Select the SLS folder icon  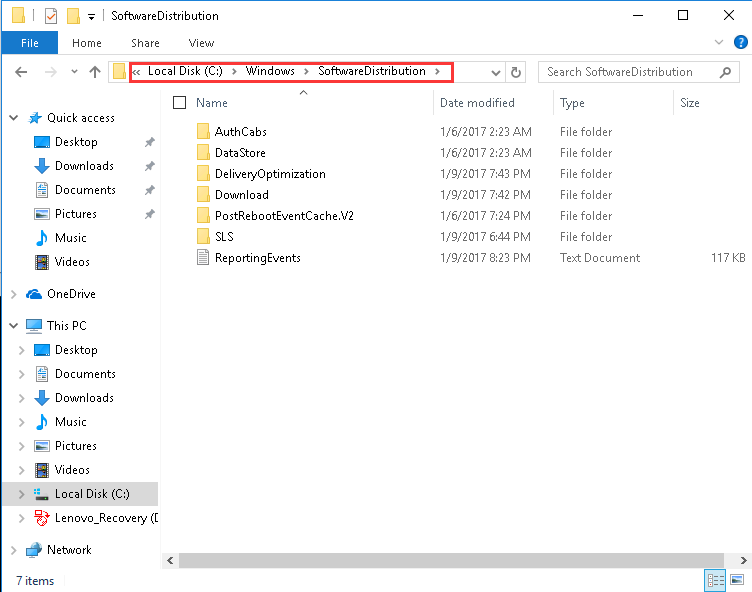tap(203, 237)
